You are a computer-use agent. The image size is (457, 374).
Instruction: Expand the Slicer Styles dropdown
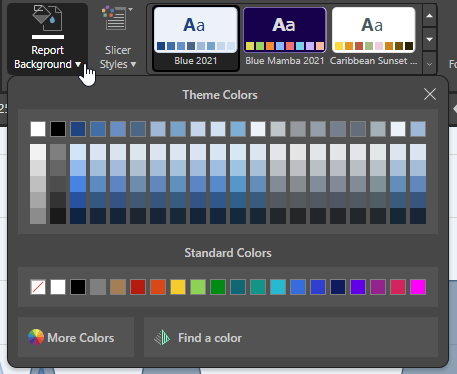118,39
